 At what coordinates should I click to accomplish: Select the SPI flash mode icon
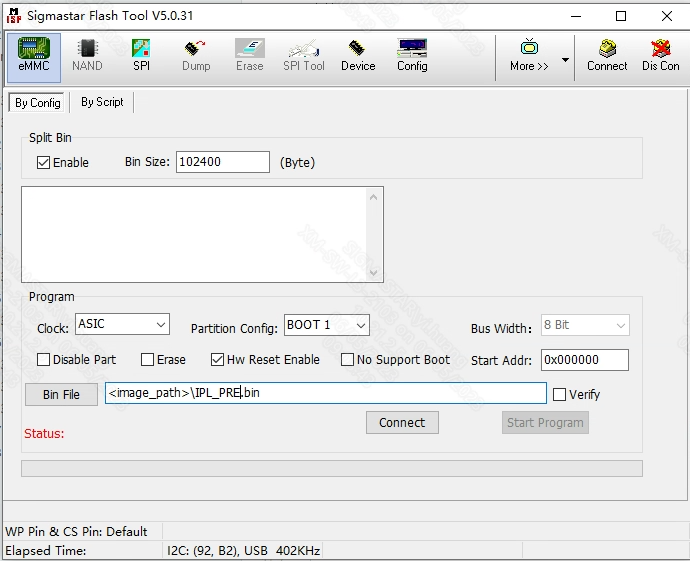141,56
